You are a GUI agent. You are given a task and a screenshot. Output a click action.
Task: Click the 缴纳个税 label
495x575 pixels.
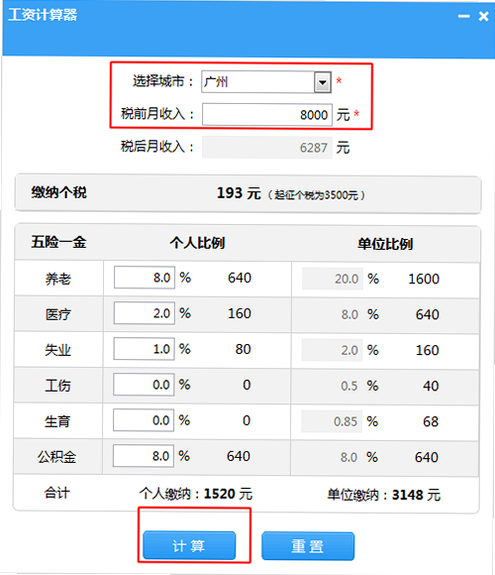click(x=59, y=192)
